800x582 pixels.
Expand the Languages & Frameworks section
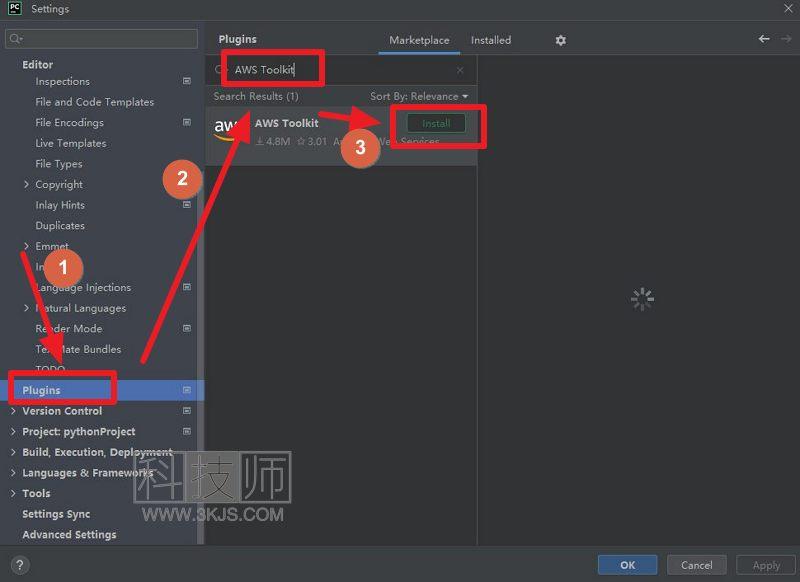pyautogui.click(x=13, y=472)
